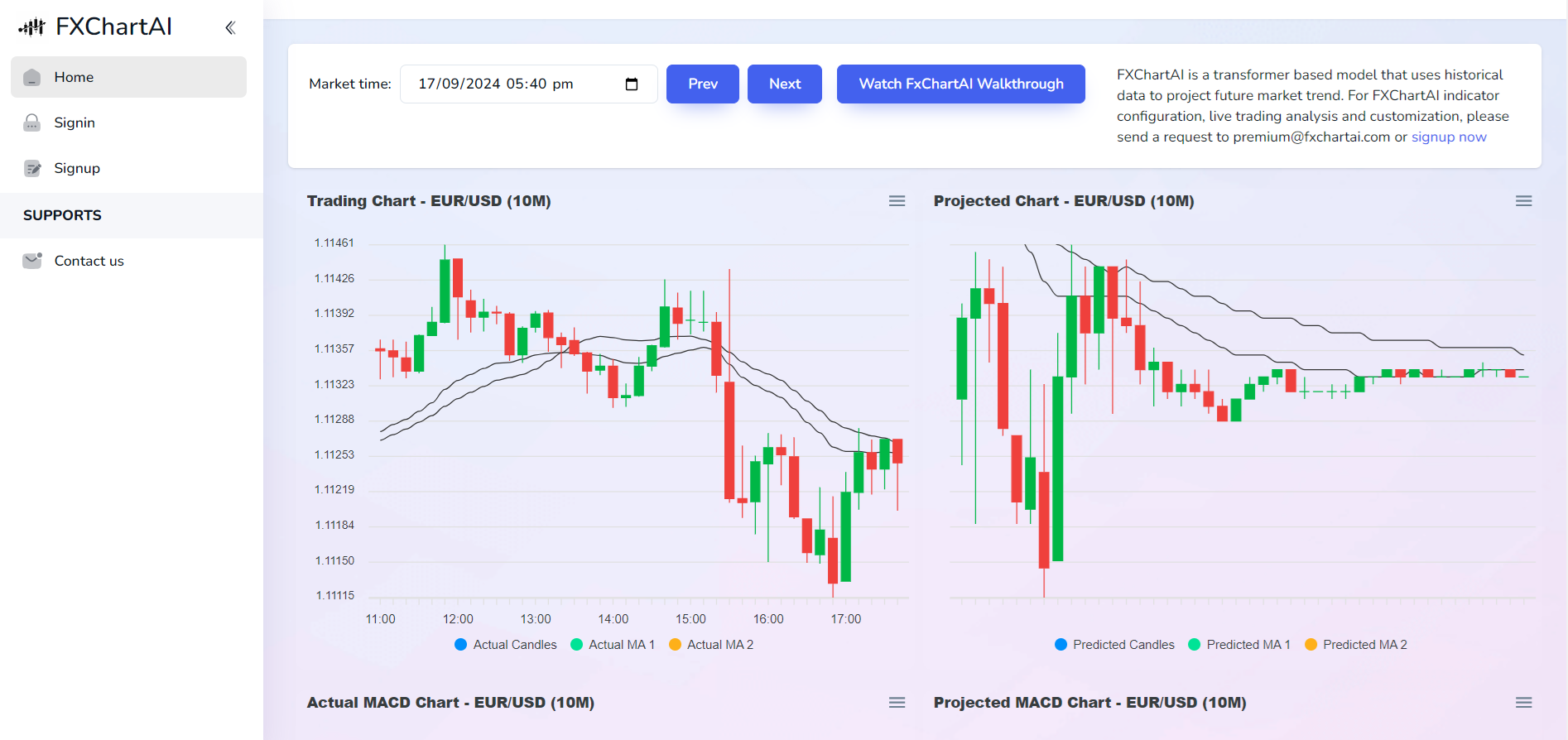Open Actual MACD Chart hamburger menu

coord(897,703)
